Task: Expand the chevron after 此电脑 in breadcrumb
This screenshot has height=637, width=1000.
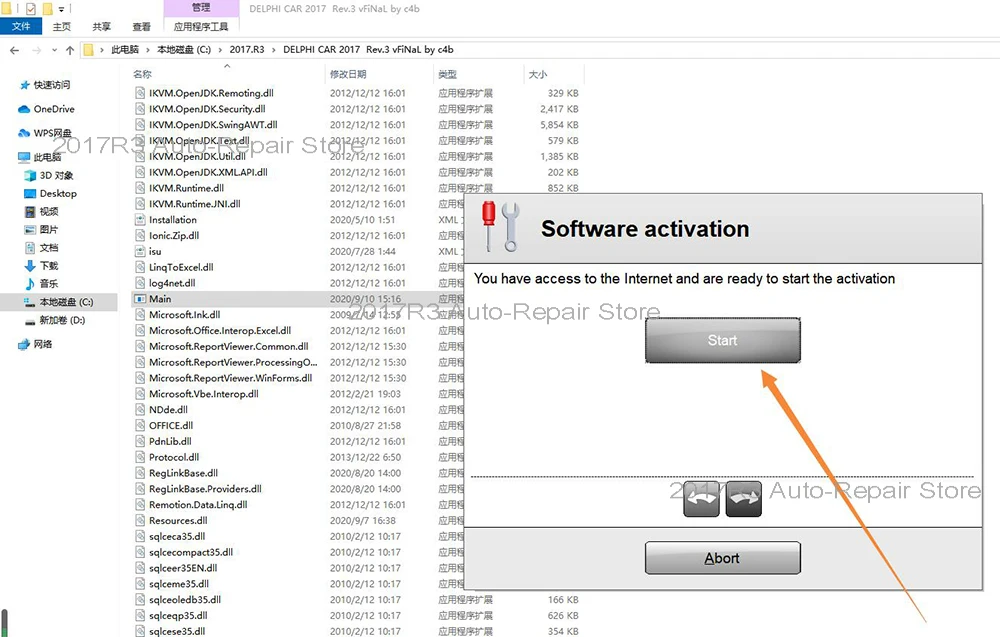Action: 148,50
